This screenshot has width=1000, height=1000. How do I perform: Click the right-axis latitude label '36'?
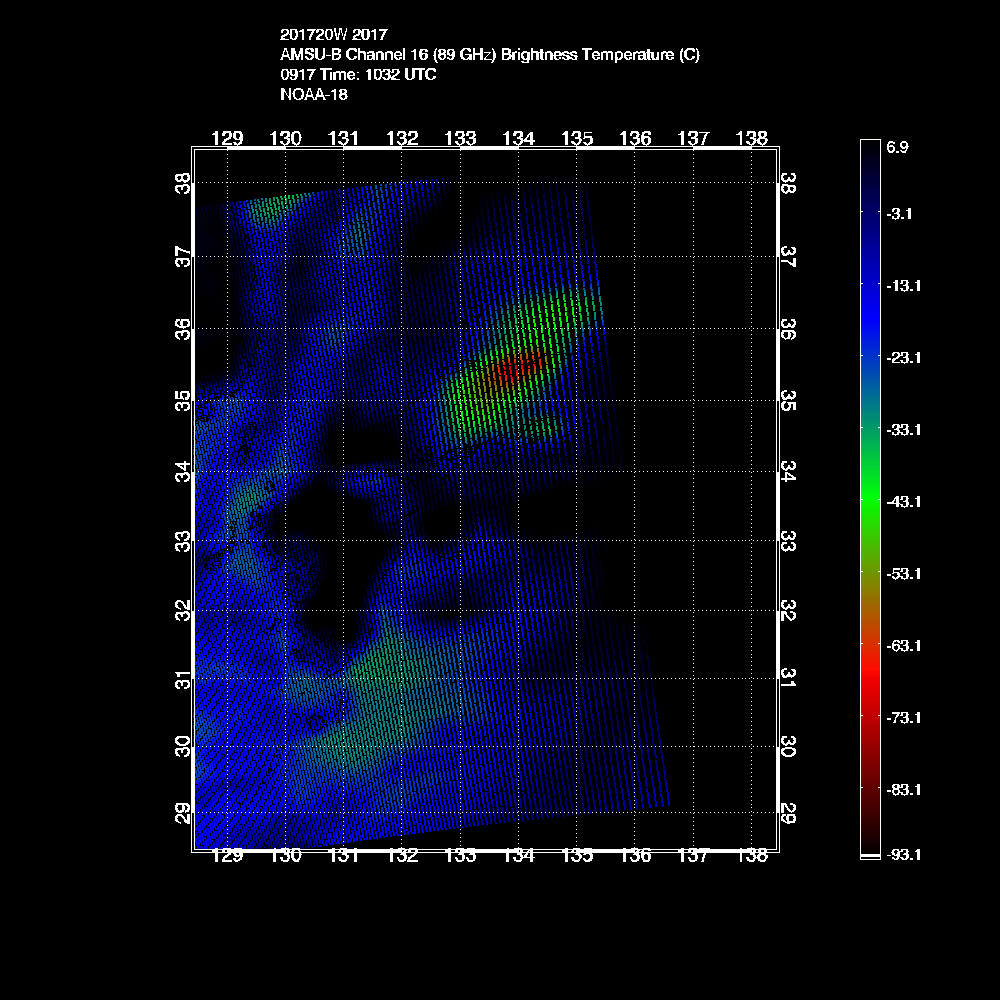(788, 329)
